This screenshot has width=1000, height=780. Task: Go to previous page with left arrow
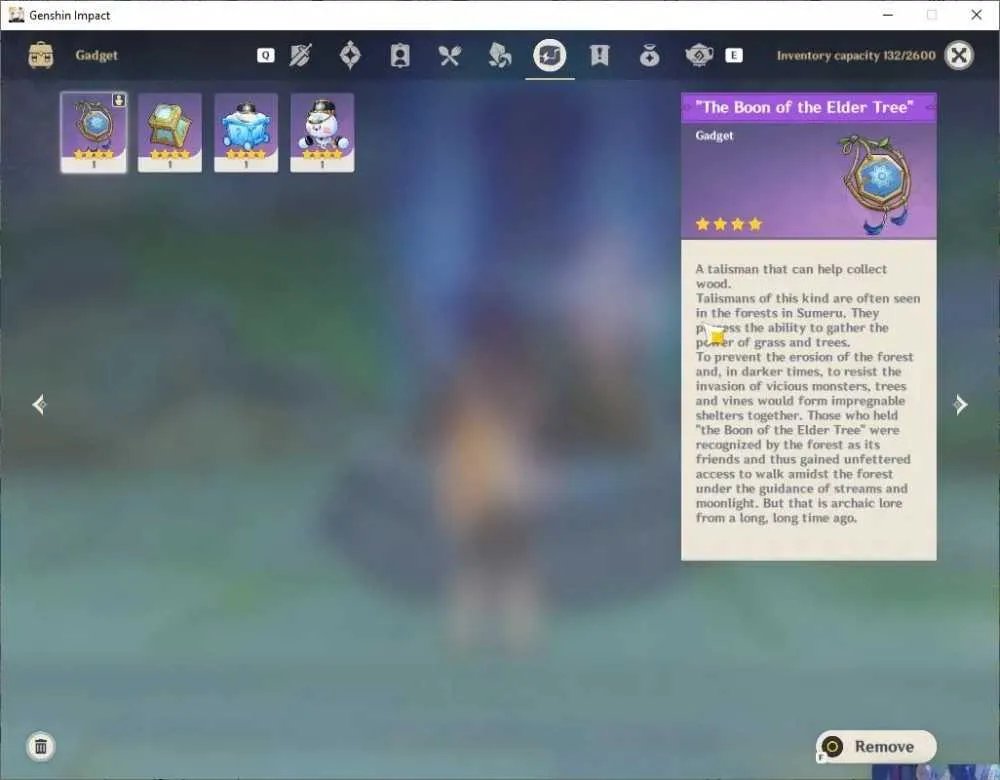[40, 404]
